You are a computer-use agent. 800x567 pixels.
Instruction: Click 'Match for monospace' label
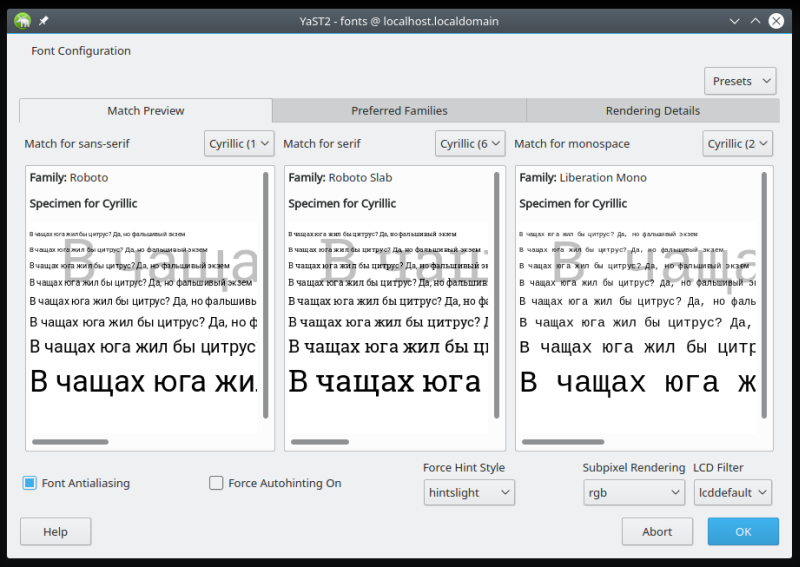tap(572, 144)
